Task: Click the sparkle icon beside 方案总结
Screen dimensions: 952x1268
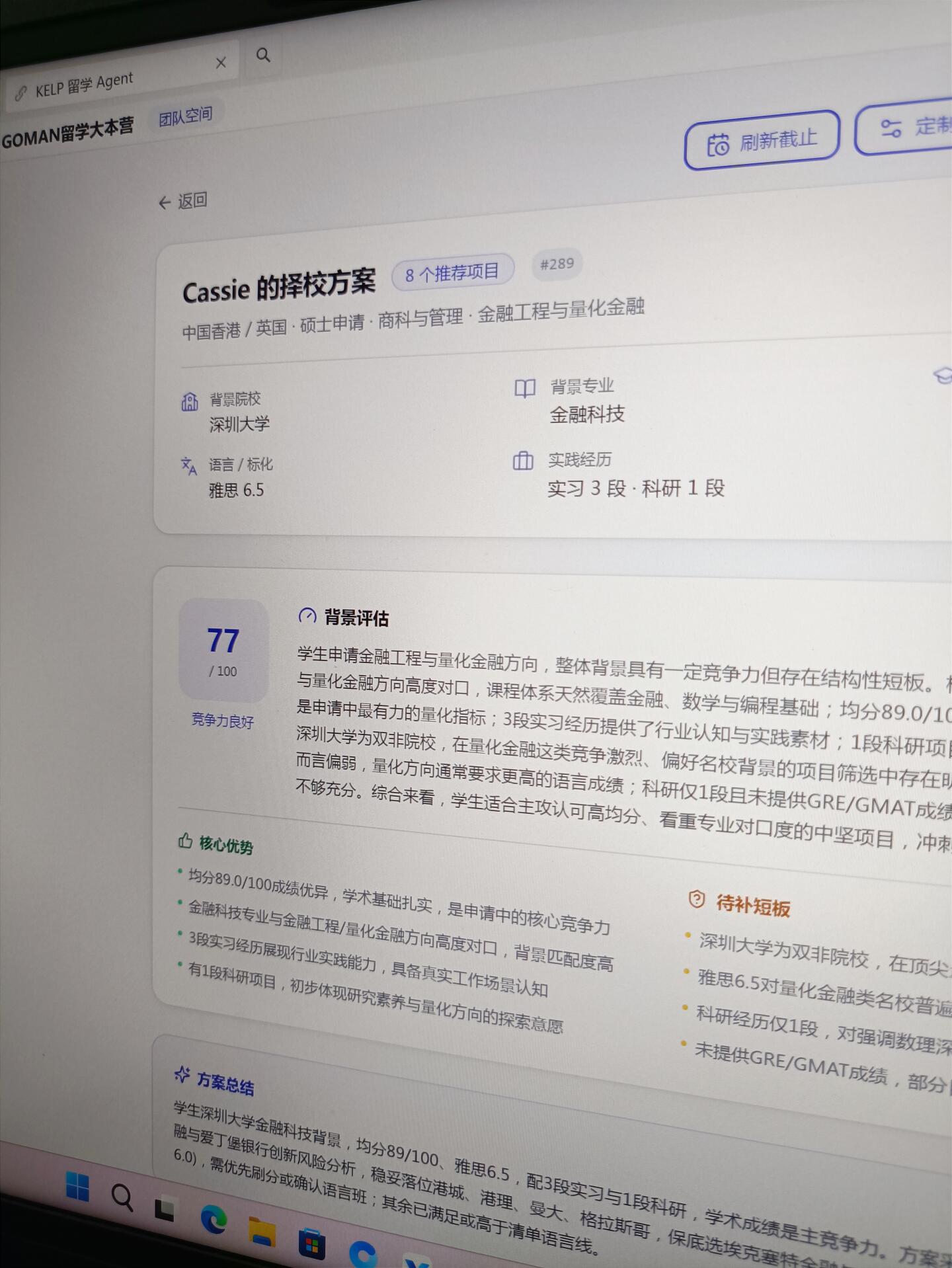Action: point(182,1074)
